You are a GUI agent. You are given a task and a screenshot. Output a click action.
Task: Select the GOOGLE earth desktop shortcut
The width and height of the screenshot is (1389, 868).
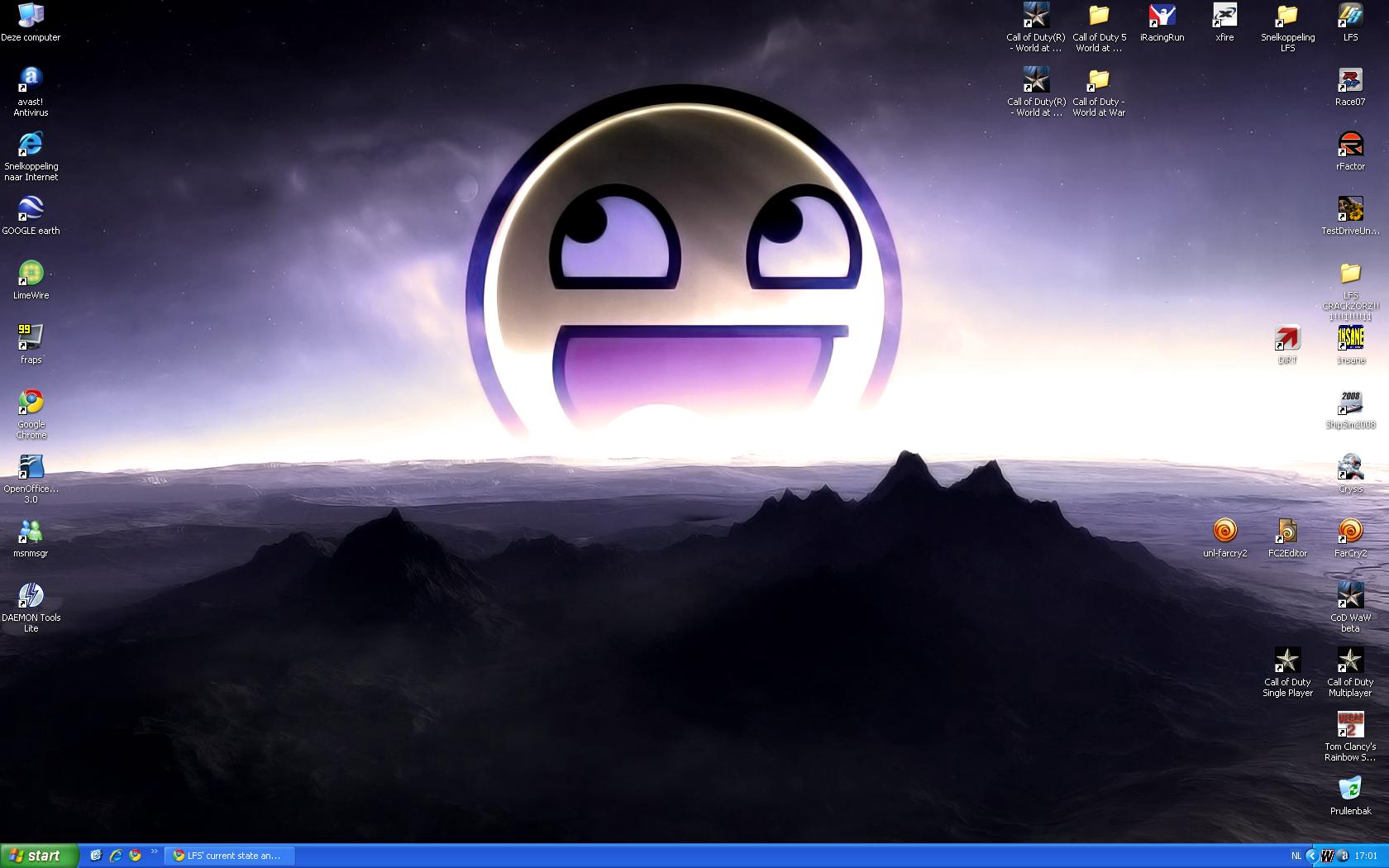(x=31, y=215)
